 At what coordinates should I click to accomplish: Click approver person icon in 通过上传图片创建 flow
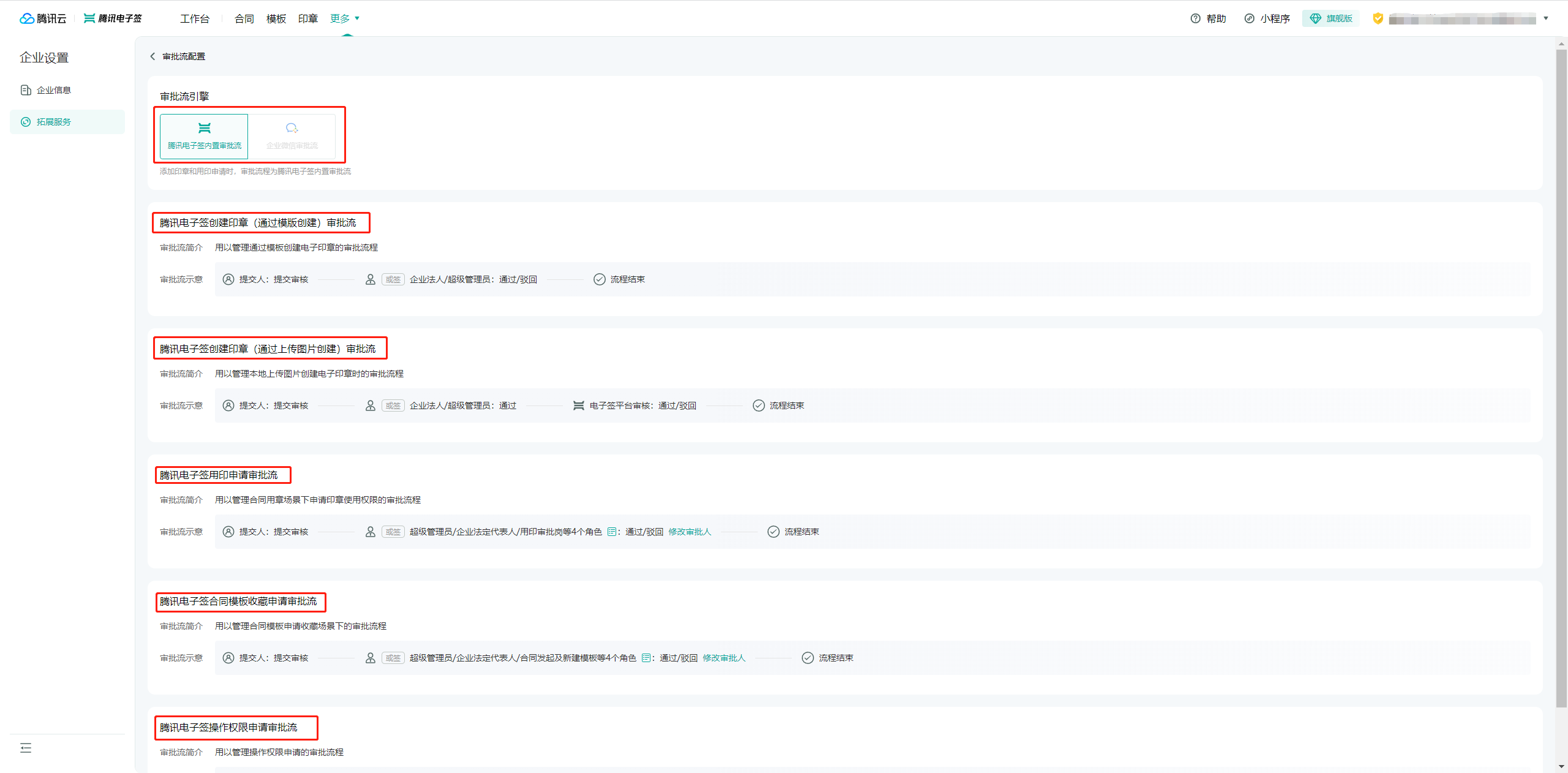pos(371,405)
